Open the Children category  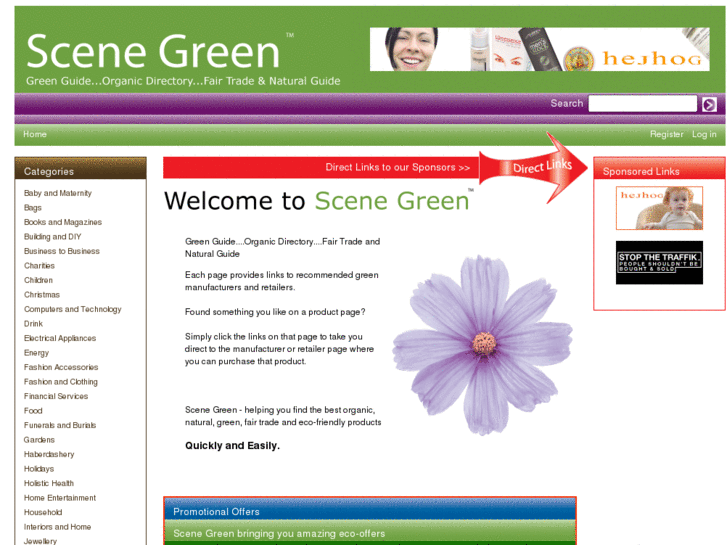click(38, 280)
